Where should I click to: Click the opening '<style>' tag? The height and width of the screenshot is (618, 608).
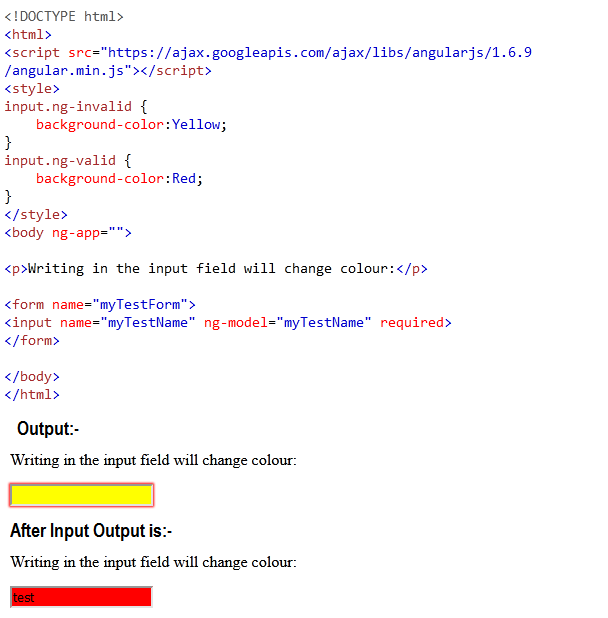click(x=32, y=89)
